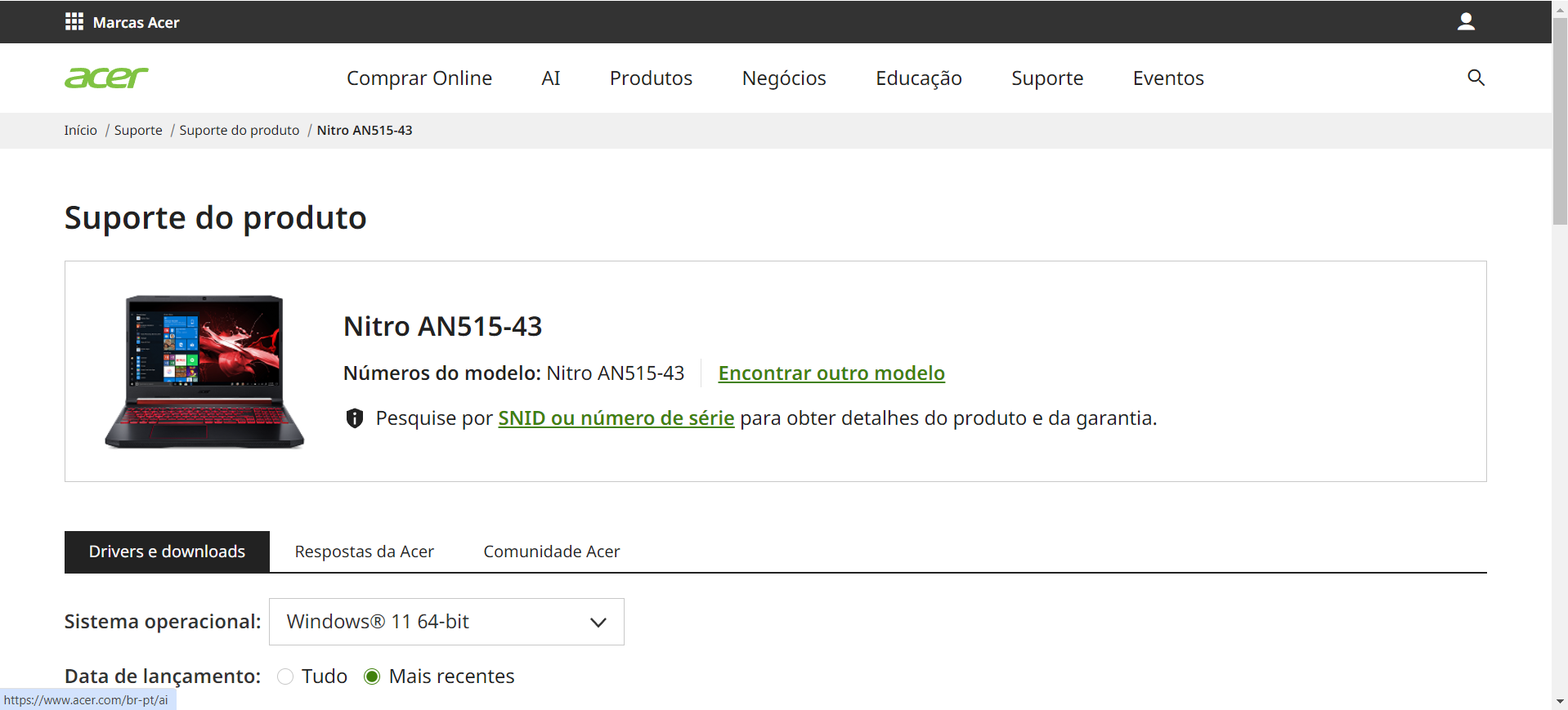Click SNID ou número de série link
1568x710 pixels.
tap(616, 418)
